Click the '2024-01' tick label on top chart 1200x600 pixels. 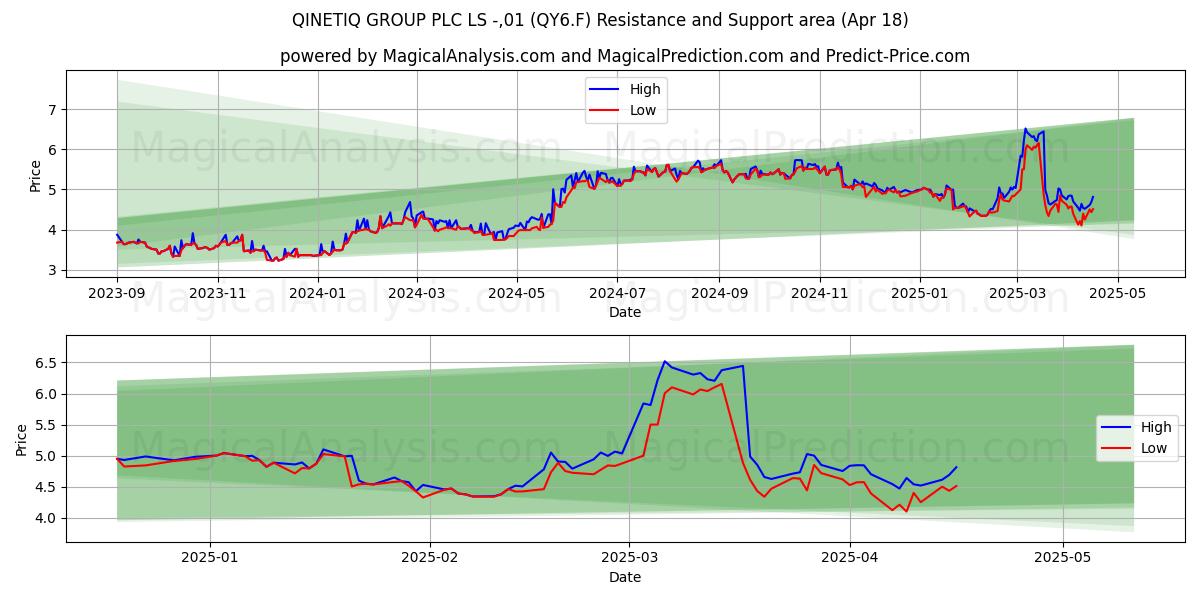click(317, 293)
